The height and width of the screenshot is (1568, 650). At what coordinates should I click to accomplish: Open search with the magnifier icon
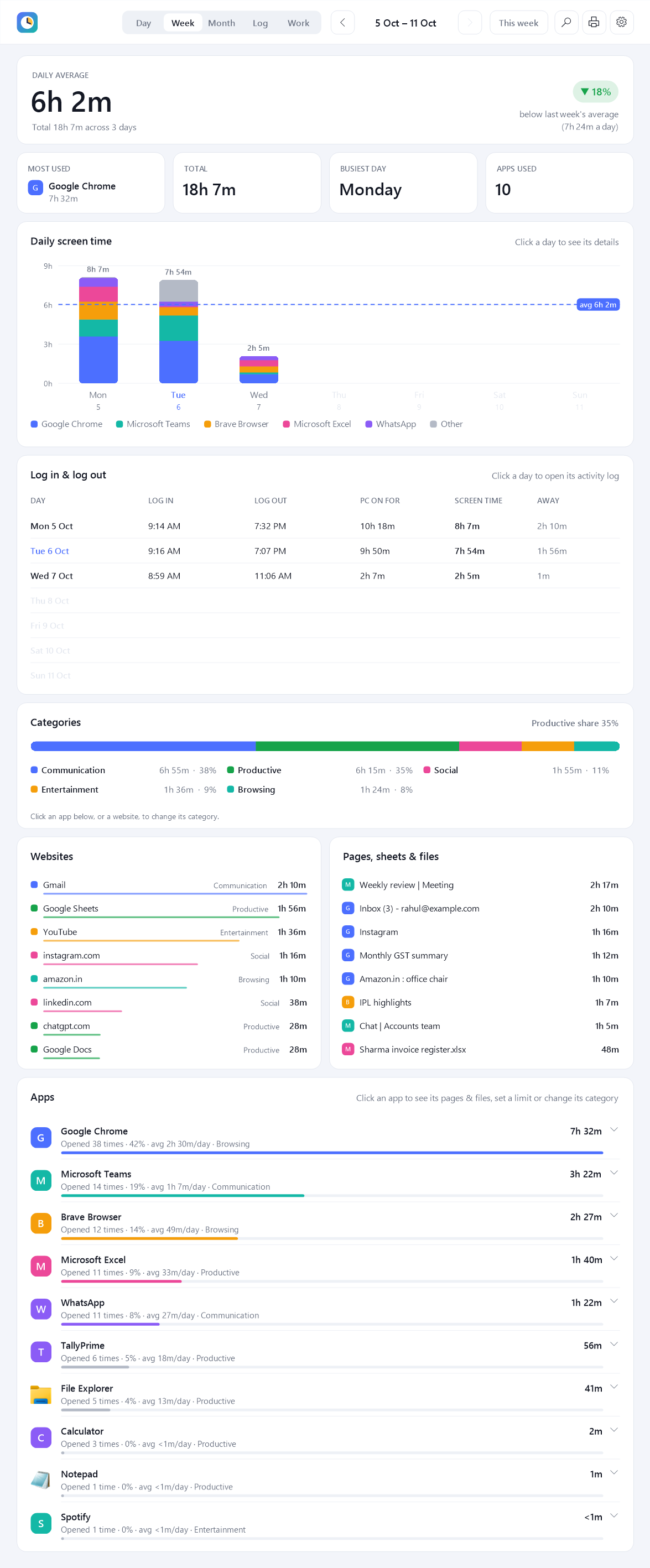pos(566,23)
